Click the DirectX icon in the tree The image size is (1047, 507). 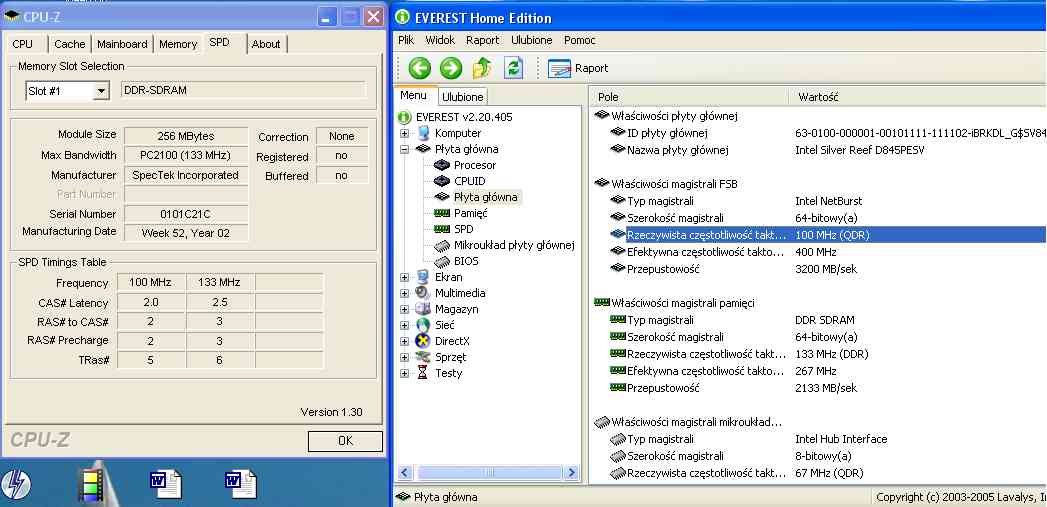[423, 341]
